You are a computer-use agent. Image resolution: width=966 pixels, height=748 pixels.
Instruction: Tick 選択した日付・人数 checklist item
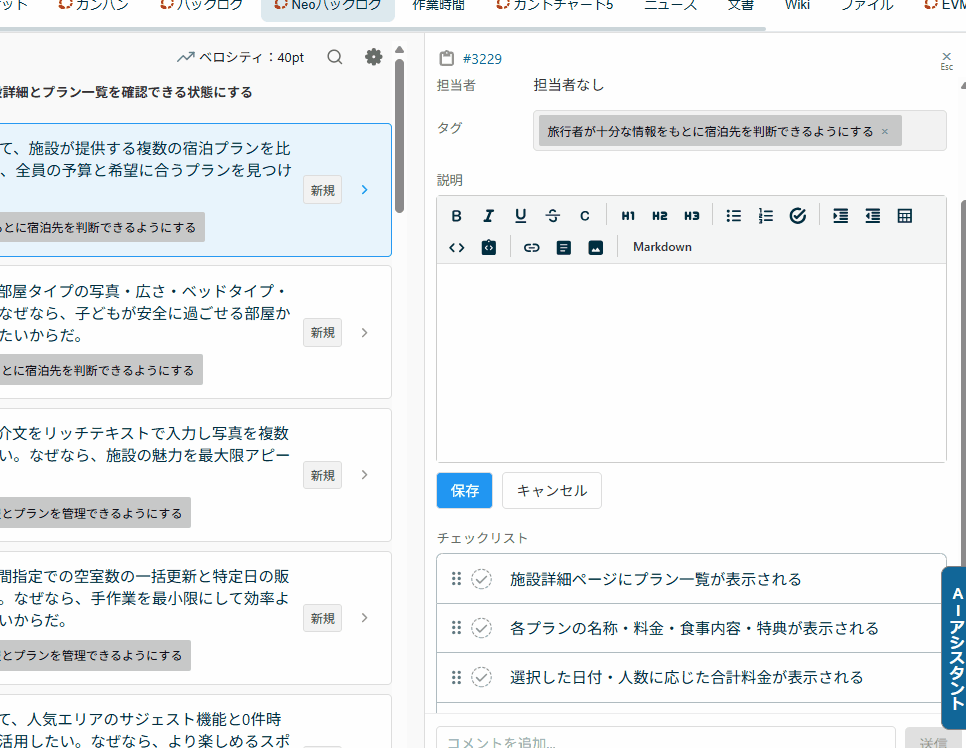(x=482, y=677)
